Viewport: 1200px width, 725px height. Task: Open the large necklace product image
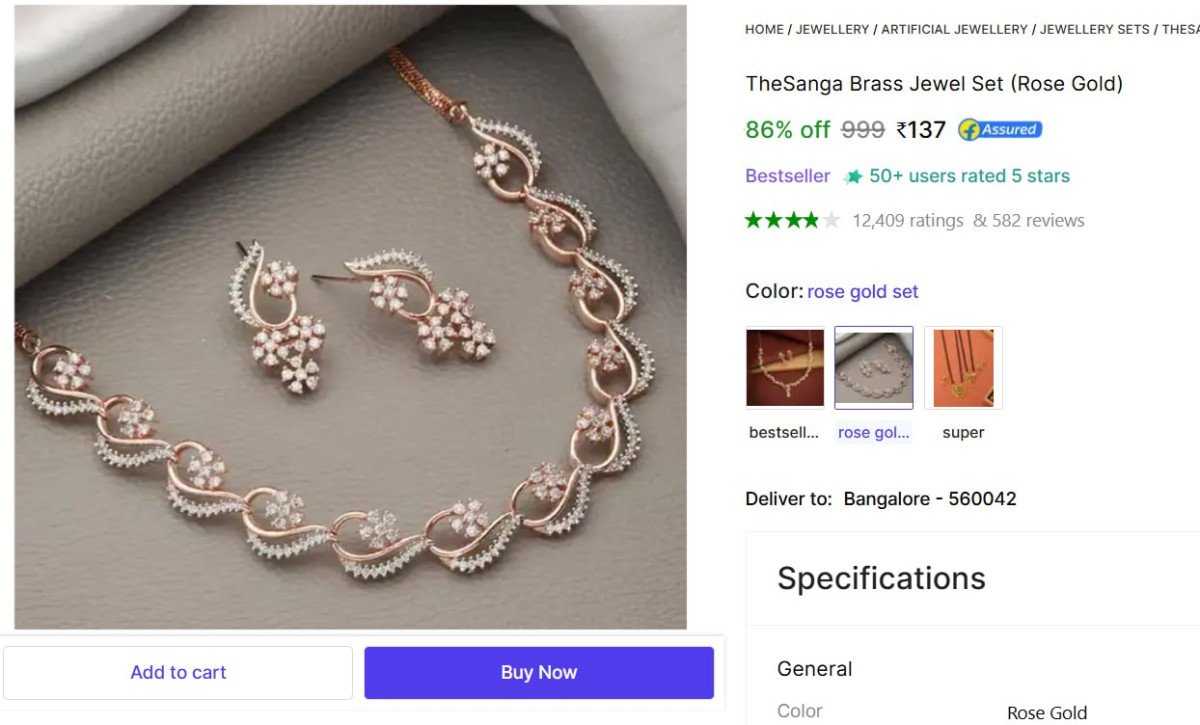point(350,317)
